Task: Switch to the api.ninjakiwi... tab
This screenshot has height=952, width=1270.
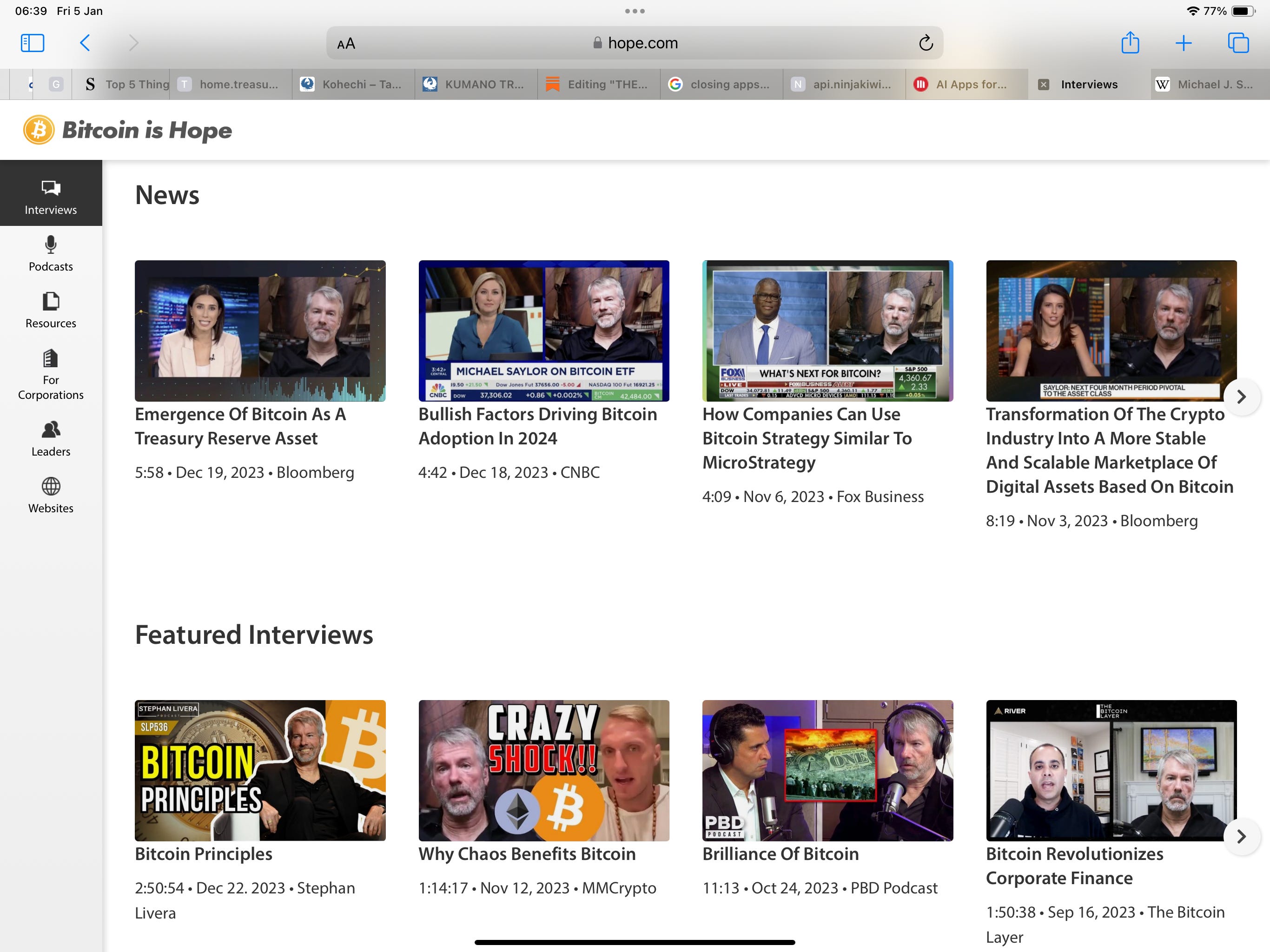Action: (845, 85)
